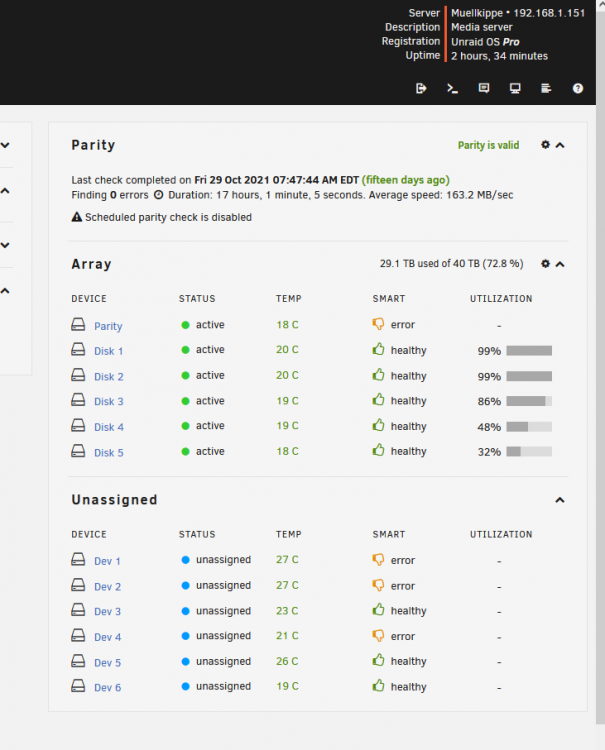Open the Dev 3 link
The height and width of the screenshot is (750, 605).
coord(108,611)
